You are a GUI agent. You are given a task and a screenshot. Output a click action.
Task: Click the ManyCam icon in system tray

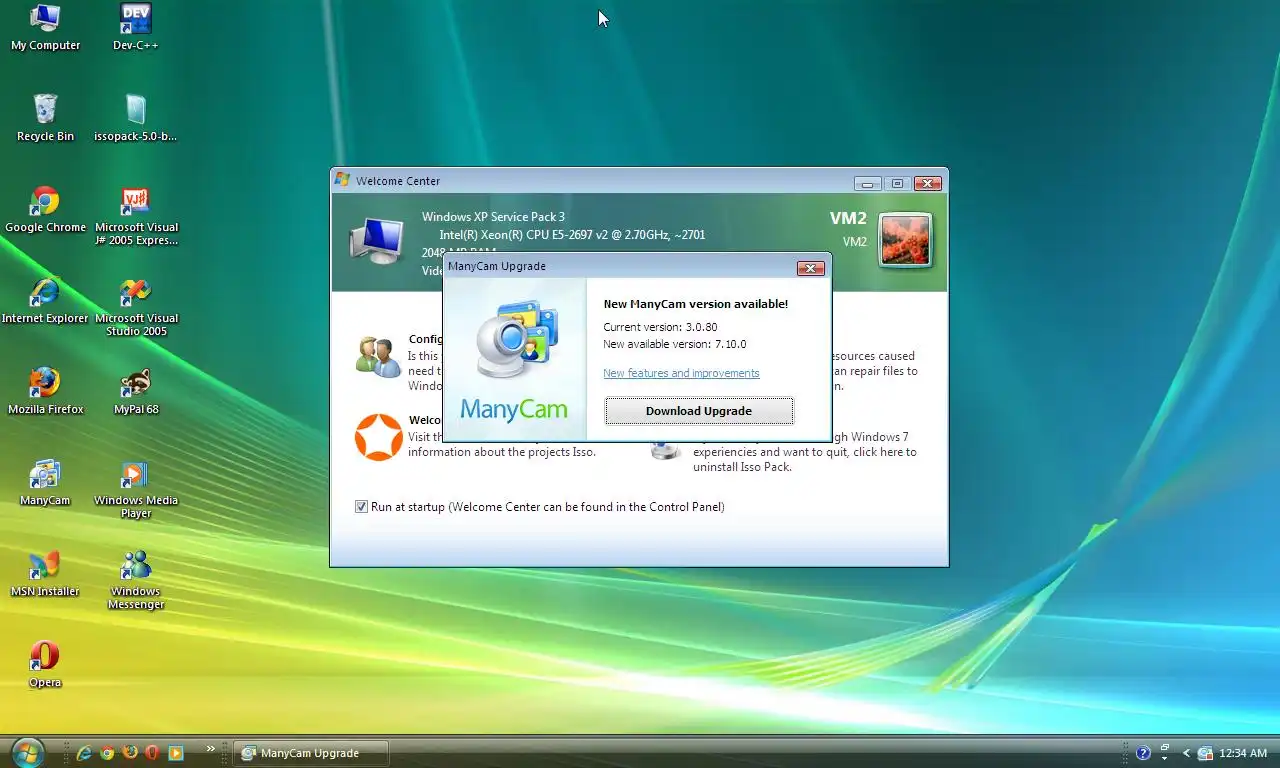1205,753
